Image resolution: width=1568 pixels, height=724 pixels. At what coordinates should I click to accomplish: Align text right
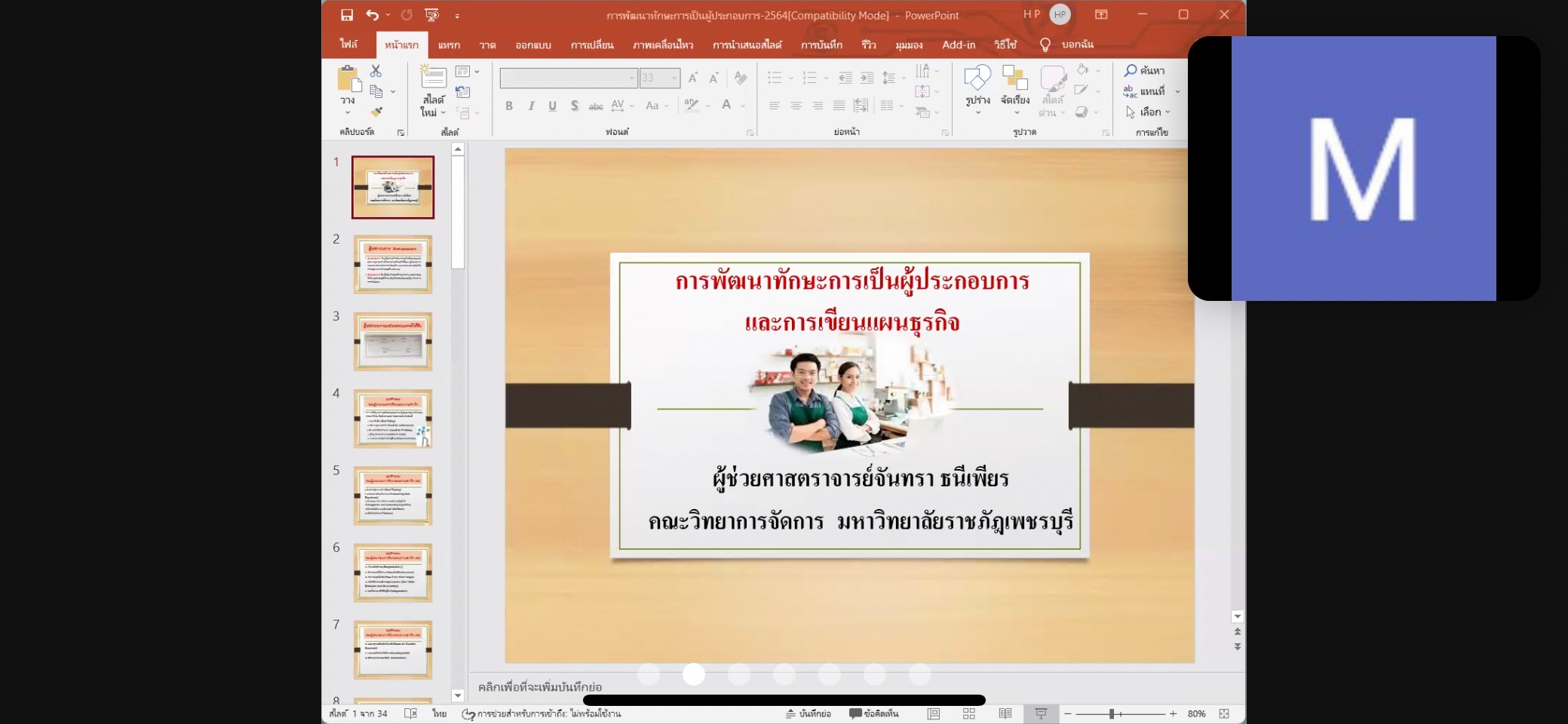tap(818, 106)
